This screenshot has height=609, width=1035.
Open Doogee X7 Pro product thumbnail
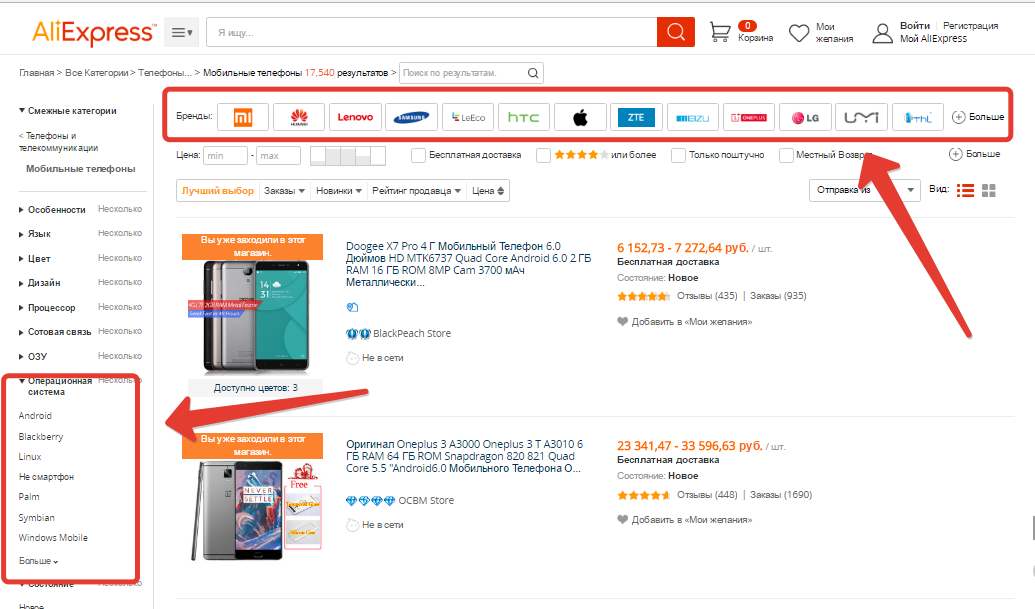click(x=255, y=317)
